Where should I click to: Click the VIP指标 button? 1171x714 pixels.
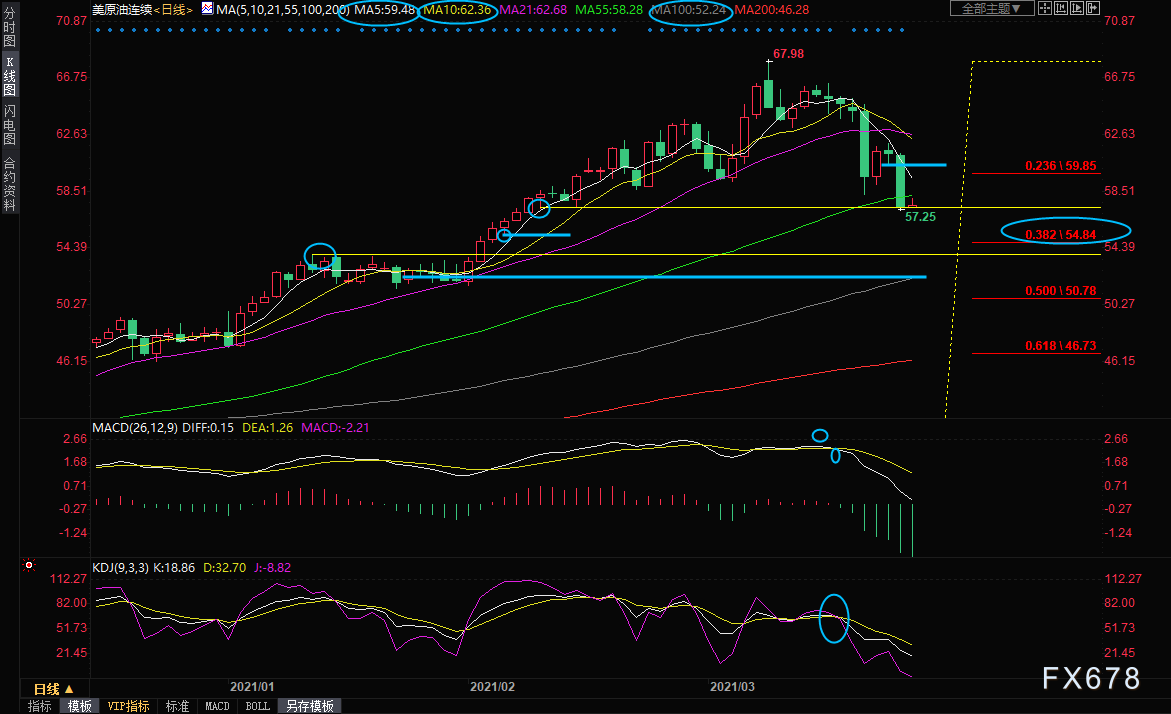click(128, 706)
